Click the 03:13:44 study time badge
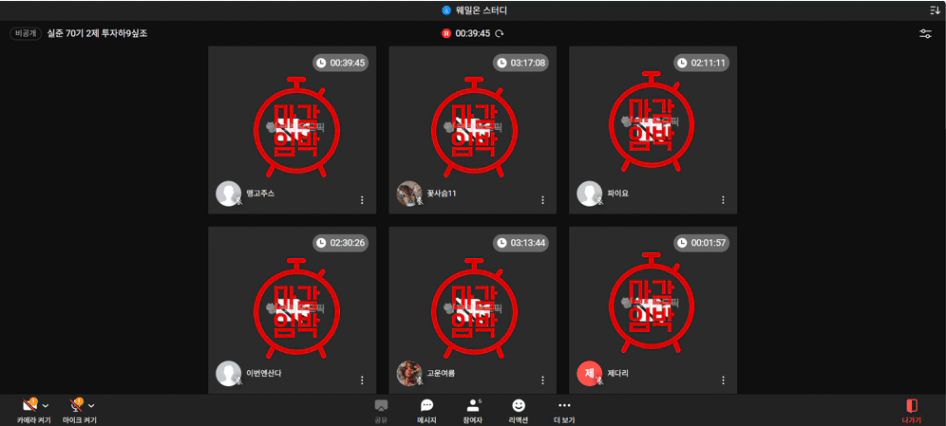Image resolution: width=946 pixels, height=426 pixels. [521, 243]
